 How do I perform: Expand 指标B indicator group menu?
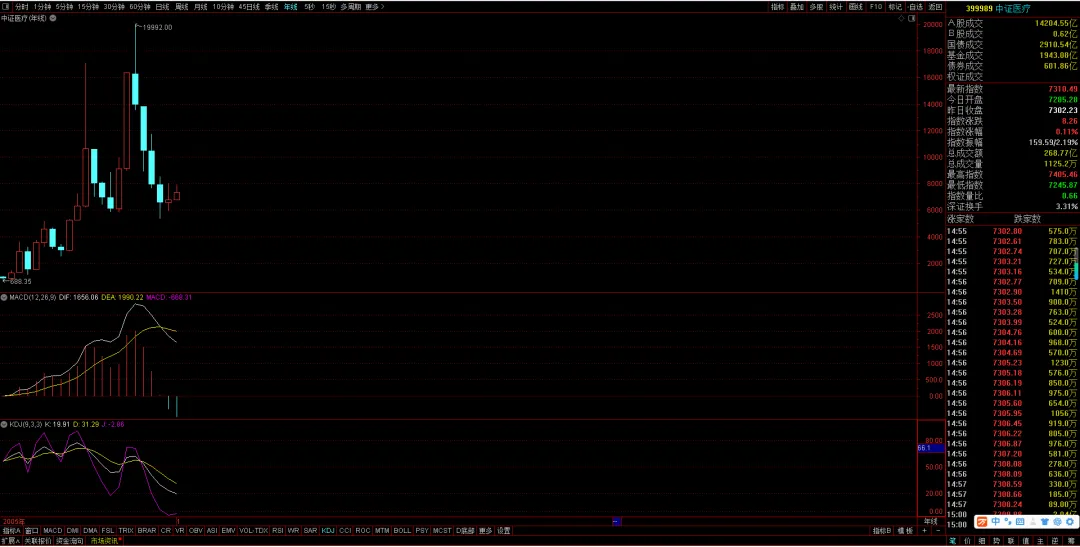tap(882, 530)
